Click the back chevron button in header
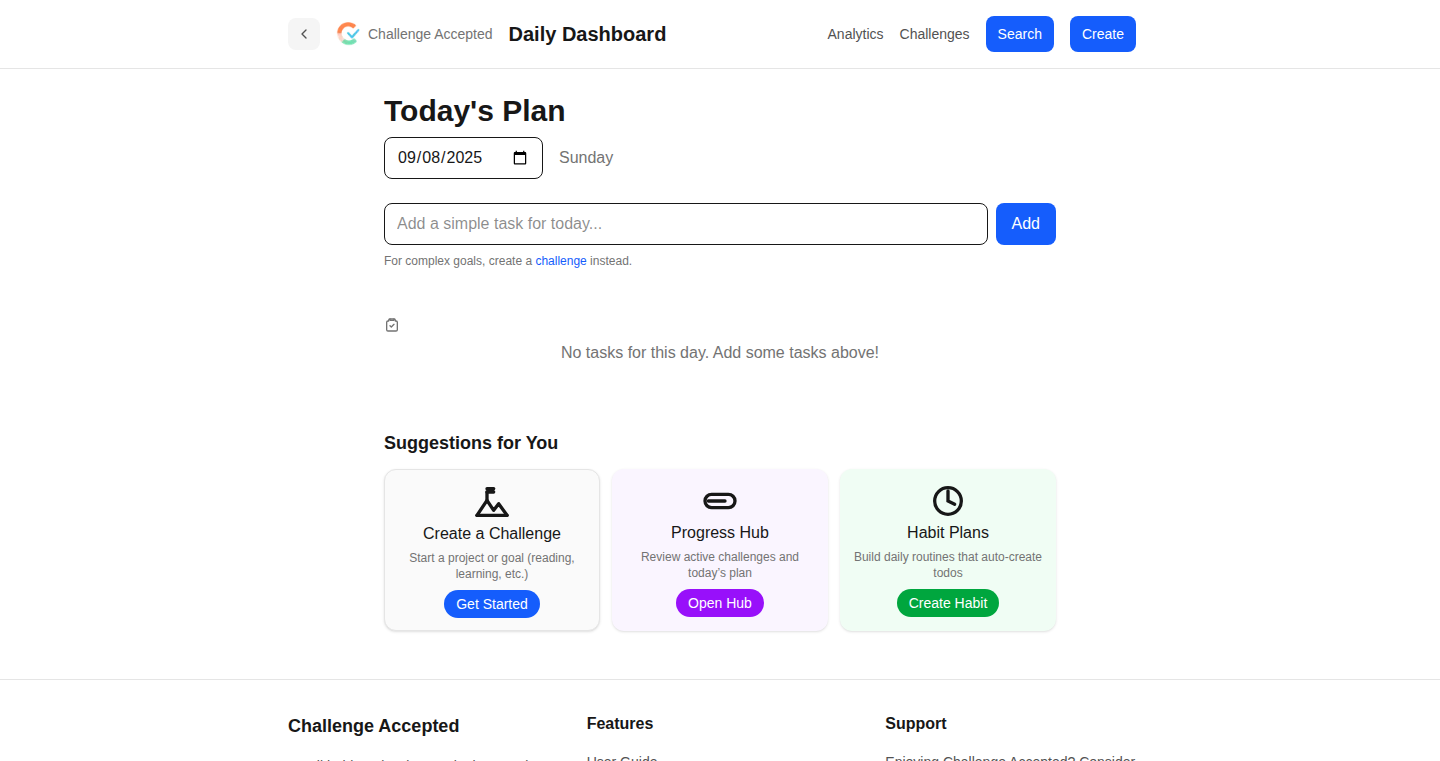The image size is (1440, 761). pyautogui.click(x=304, y=34)
